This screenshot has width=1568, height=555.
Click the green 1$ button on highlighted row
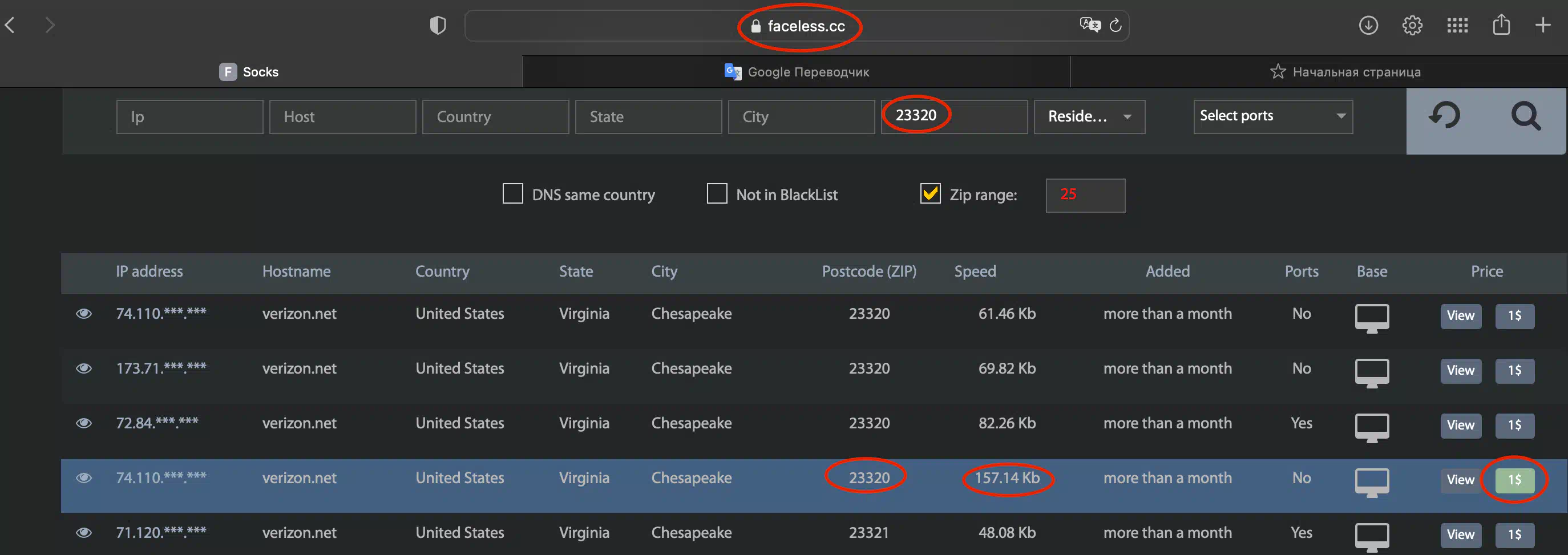pos(1514,480)
